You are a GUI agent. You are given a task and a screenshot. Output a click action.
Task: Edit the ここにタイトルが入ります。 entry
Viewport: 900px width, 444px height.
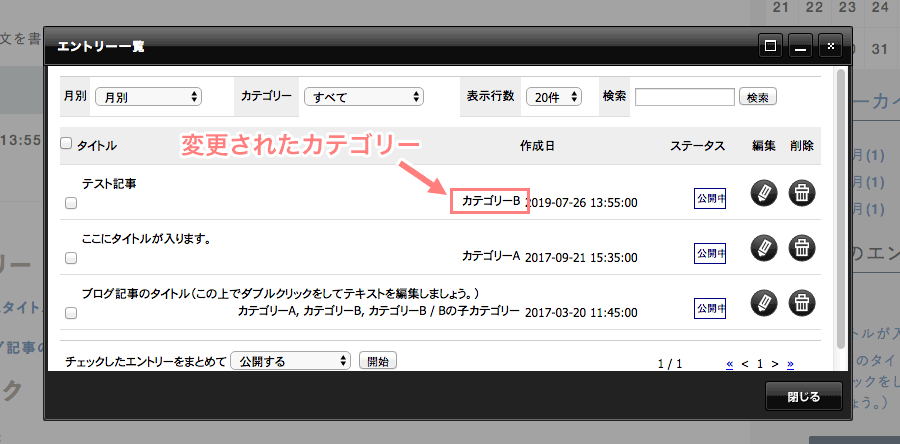pyautogui.click(x=764, y=248)
